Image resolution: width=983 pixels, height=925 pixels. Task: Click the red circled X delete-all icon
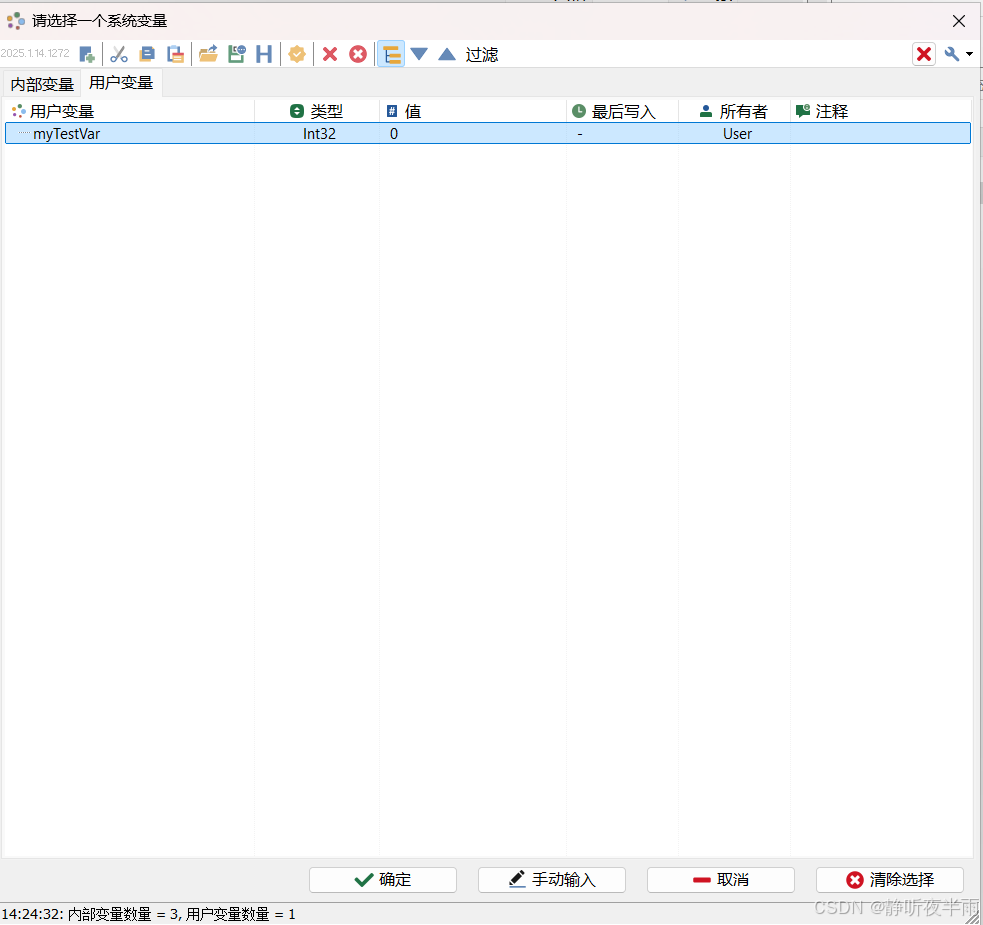[x=358, y=55]
